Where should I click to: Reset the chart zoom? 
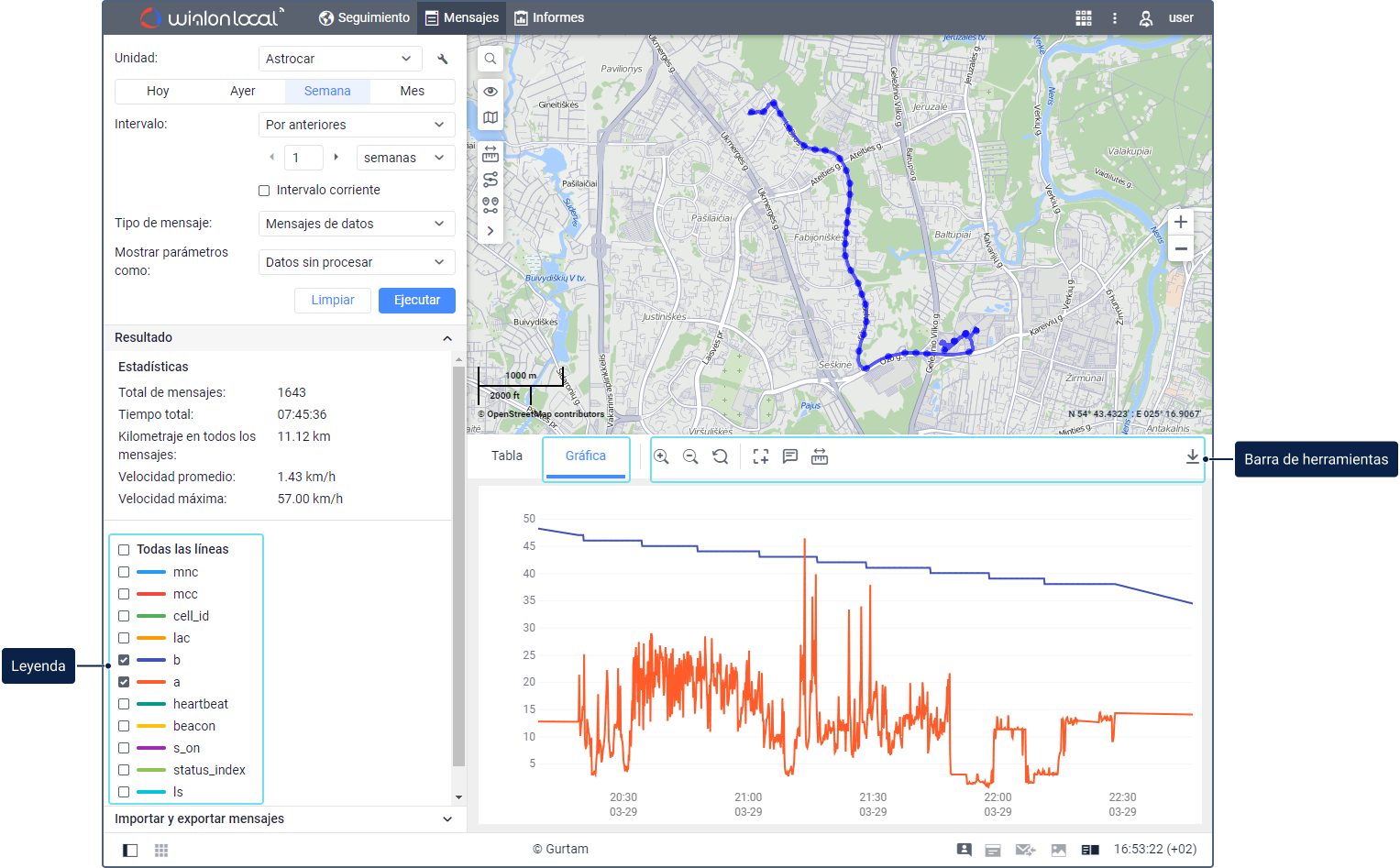[721, 456]
